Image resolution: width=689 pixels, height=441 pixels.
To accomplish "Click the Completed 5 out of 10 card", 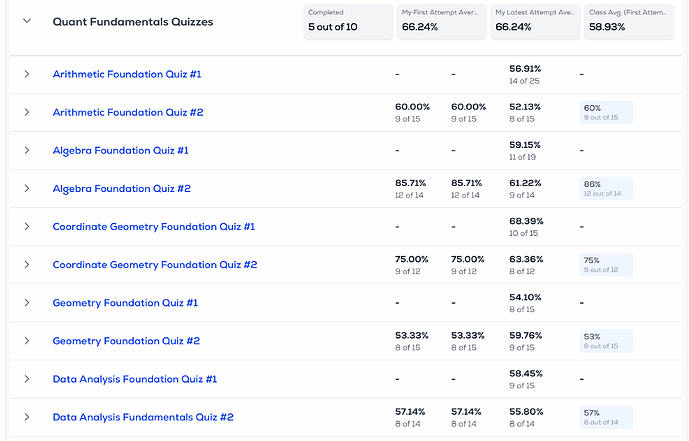I will (x=347, y=21).
